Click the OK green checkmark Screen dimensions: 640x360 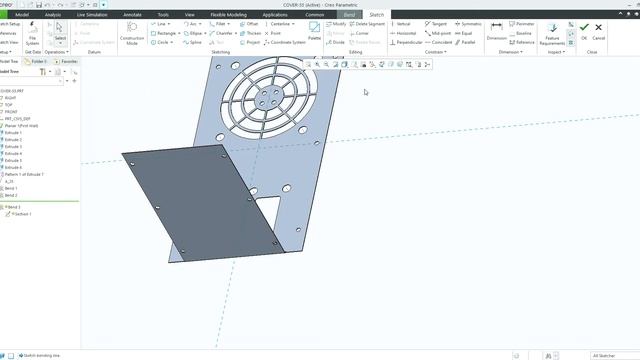[584, 31]
